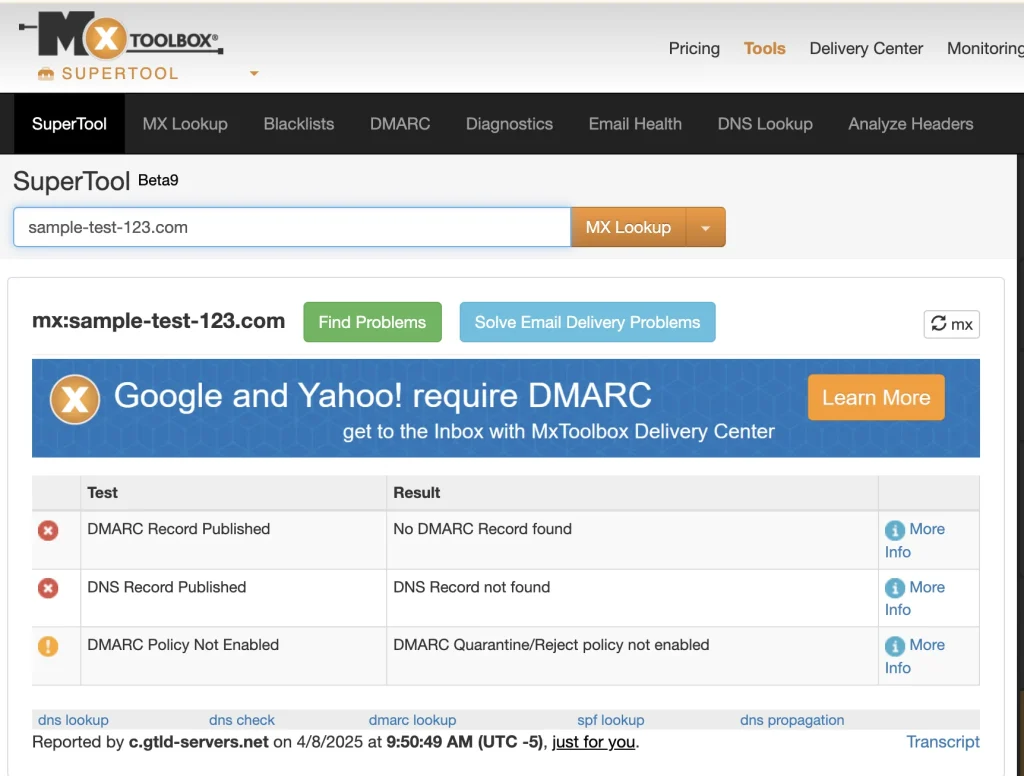Click the spf lookup link
This screenshot has width=1024, height=776.
tap(611, 720)
